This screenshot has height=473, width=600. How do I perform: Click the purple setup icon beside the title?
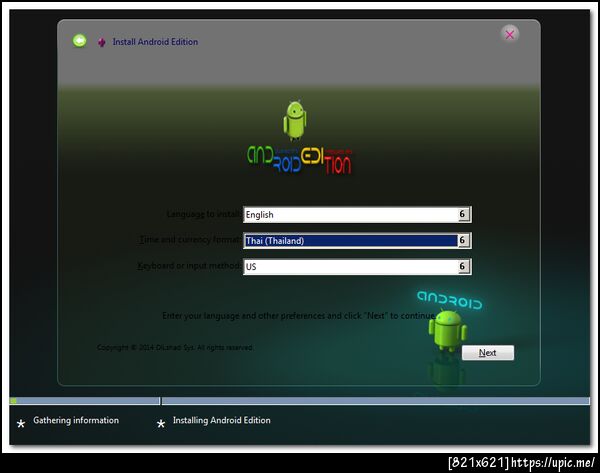coord(101,42)
